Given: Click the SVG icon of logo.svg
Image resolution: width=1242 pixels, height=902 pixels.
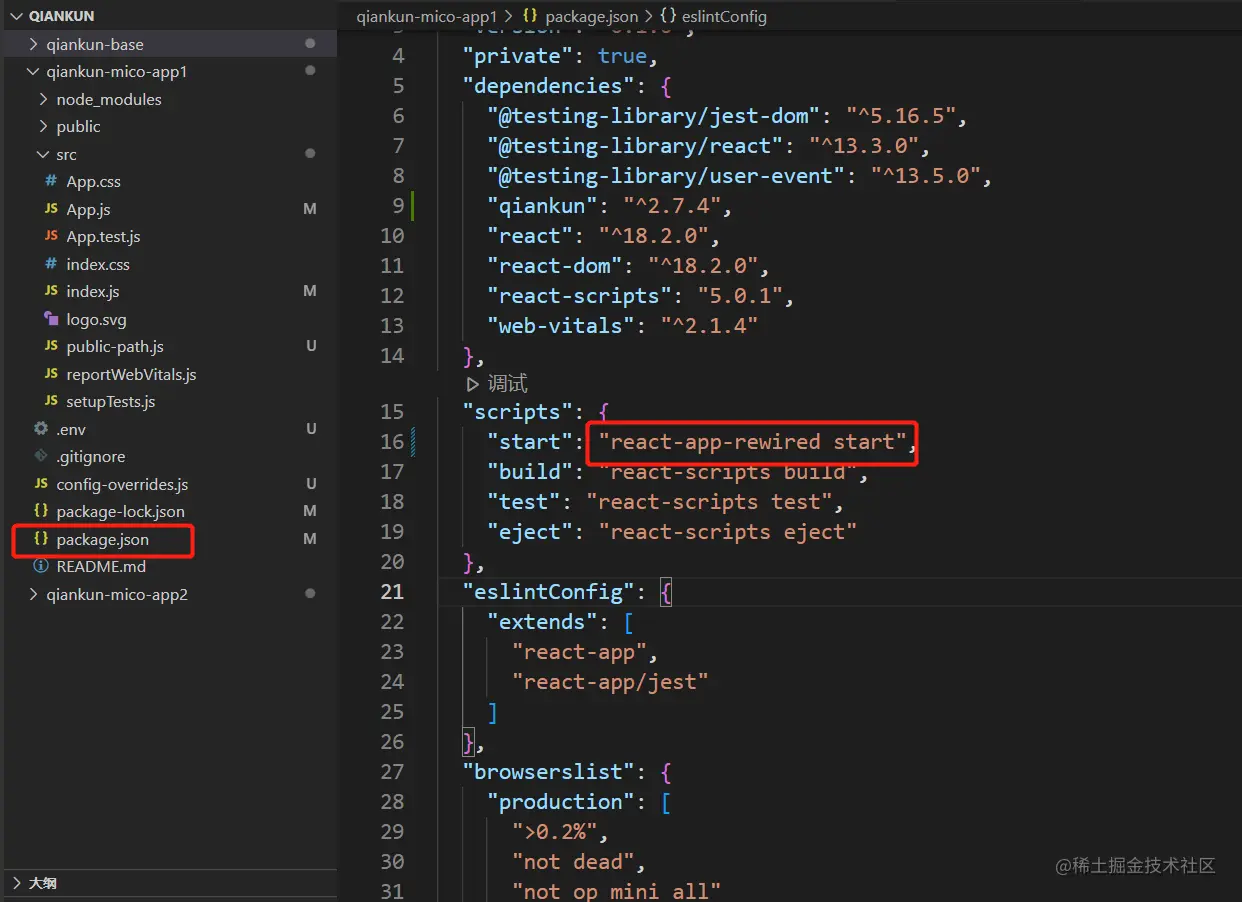Looking at the screenshot, I should click(x=51, y=319).
